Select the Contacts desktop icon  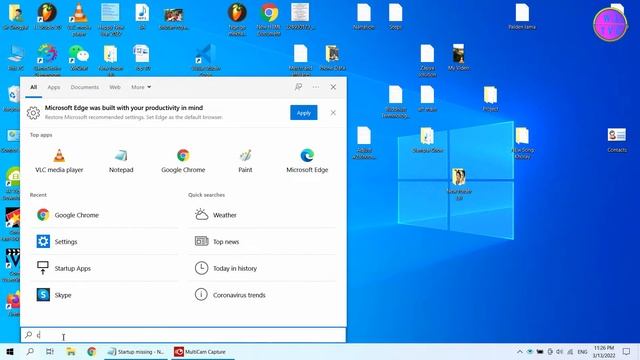[x=617, y=140]
